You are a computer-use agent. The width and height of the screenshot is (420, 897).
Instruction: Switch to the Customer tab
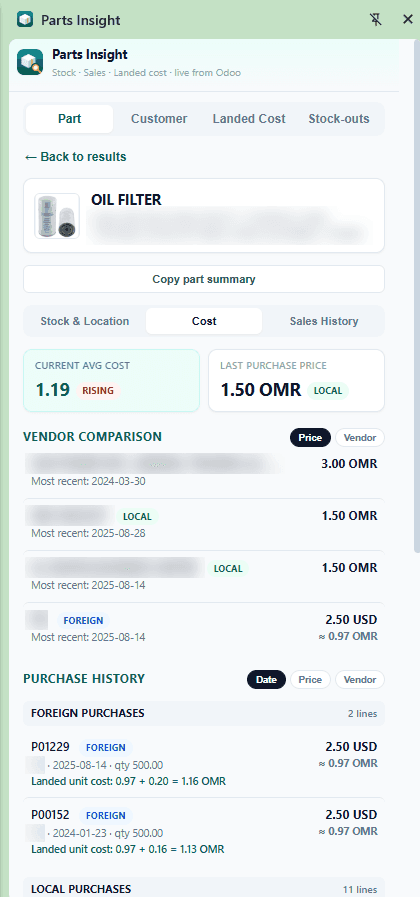click(159, 119)
